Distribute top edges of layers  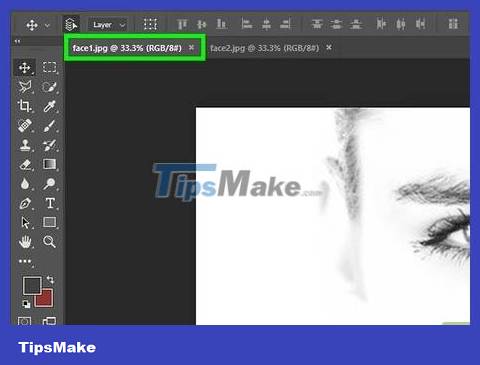click(317, 24)
